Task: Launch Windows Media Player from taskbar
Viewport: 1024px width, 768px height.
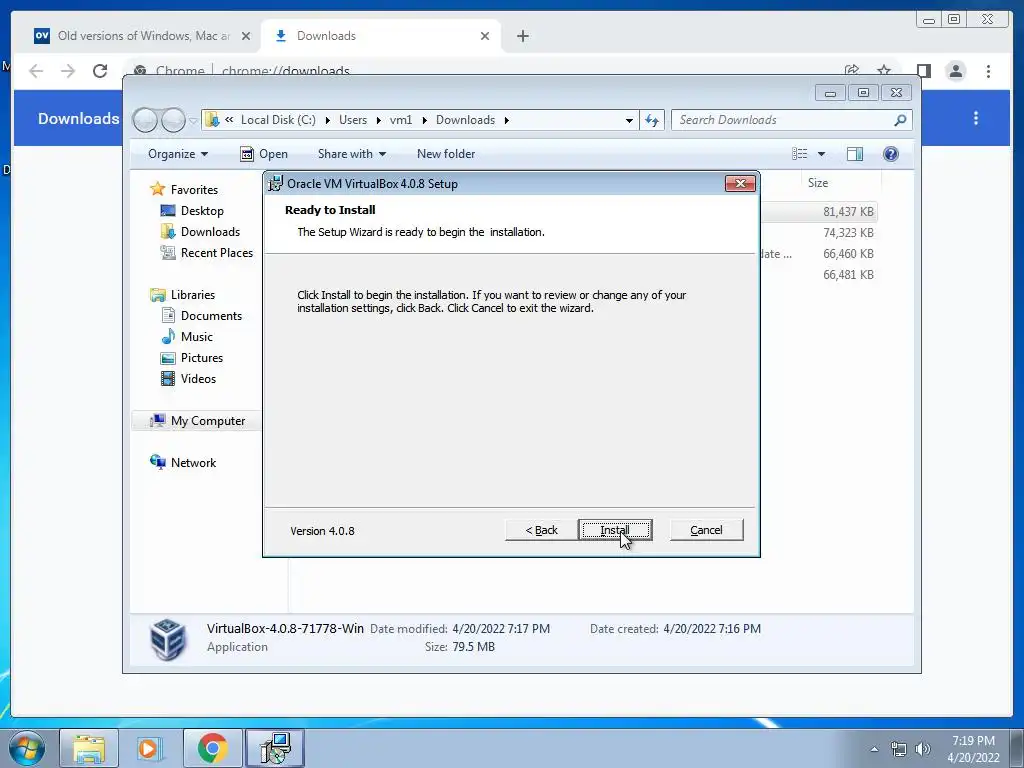Action: point(150,748)
